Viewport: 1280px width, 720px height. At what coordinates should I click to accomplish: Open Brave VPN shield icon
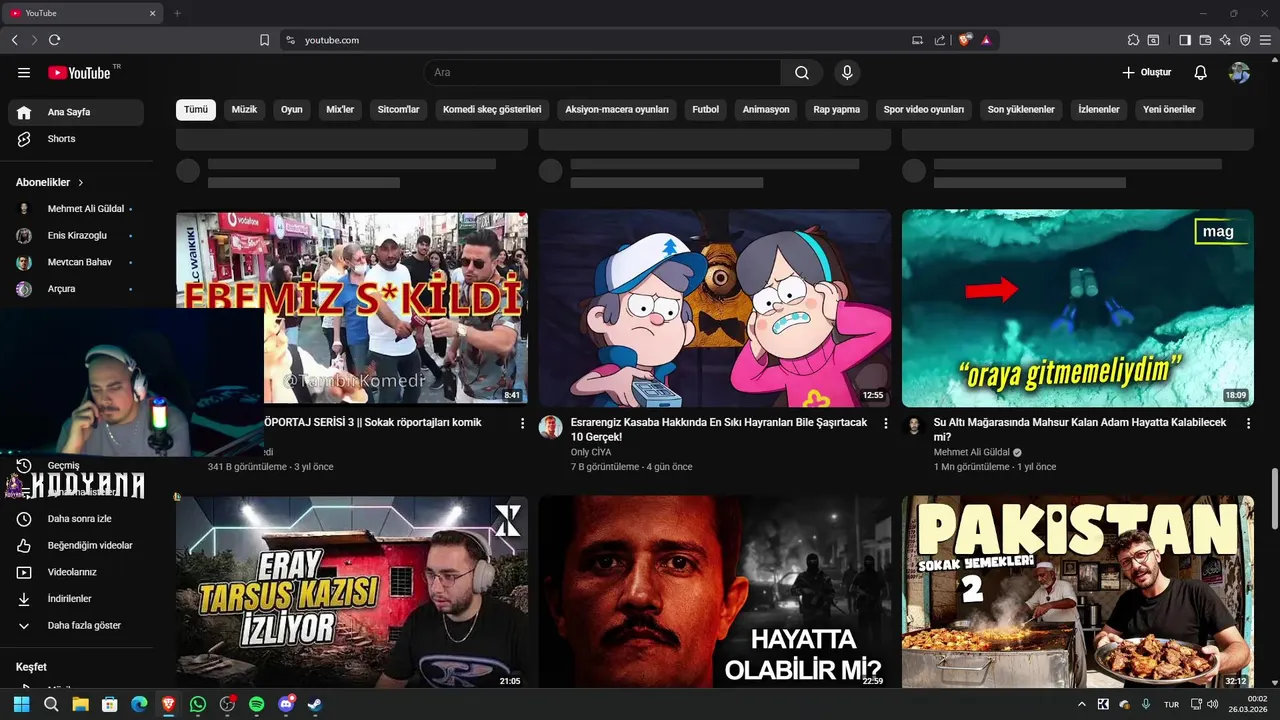click(1245, 40)
